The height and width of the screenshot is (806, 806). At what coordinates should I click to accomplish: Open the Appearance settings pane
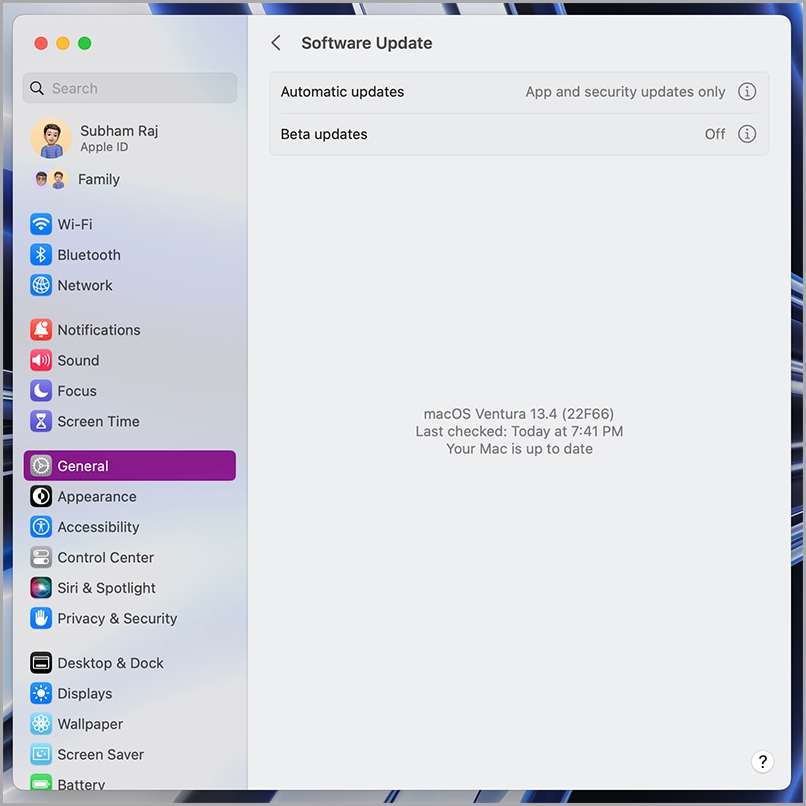97,497
